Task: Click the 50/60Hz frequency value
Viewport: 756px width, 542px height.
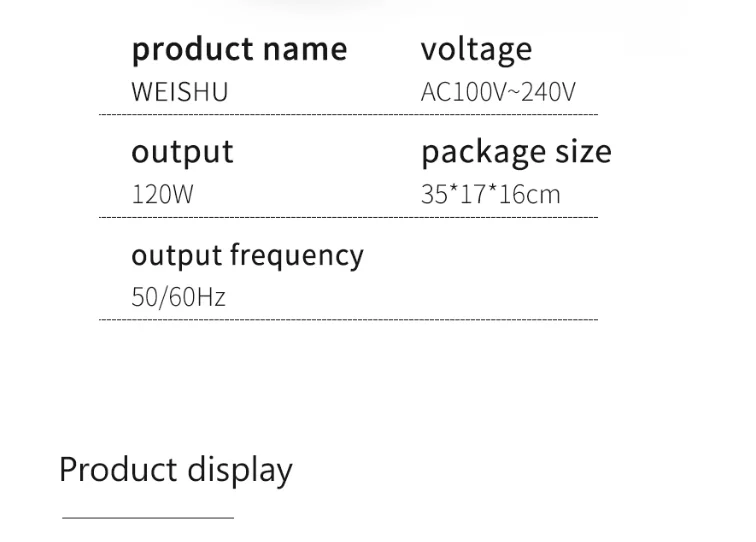Action: (178, 297)
